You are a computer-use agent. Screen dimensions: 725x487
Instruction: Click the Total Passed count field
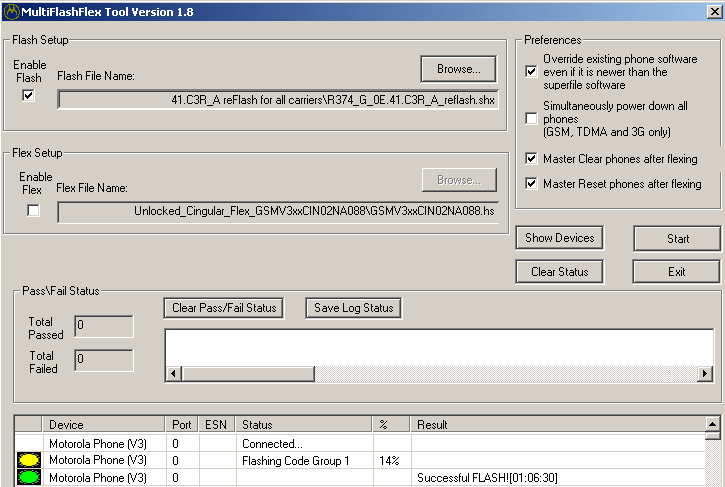click(104, 326)
